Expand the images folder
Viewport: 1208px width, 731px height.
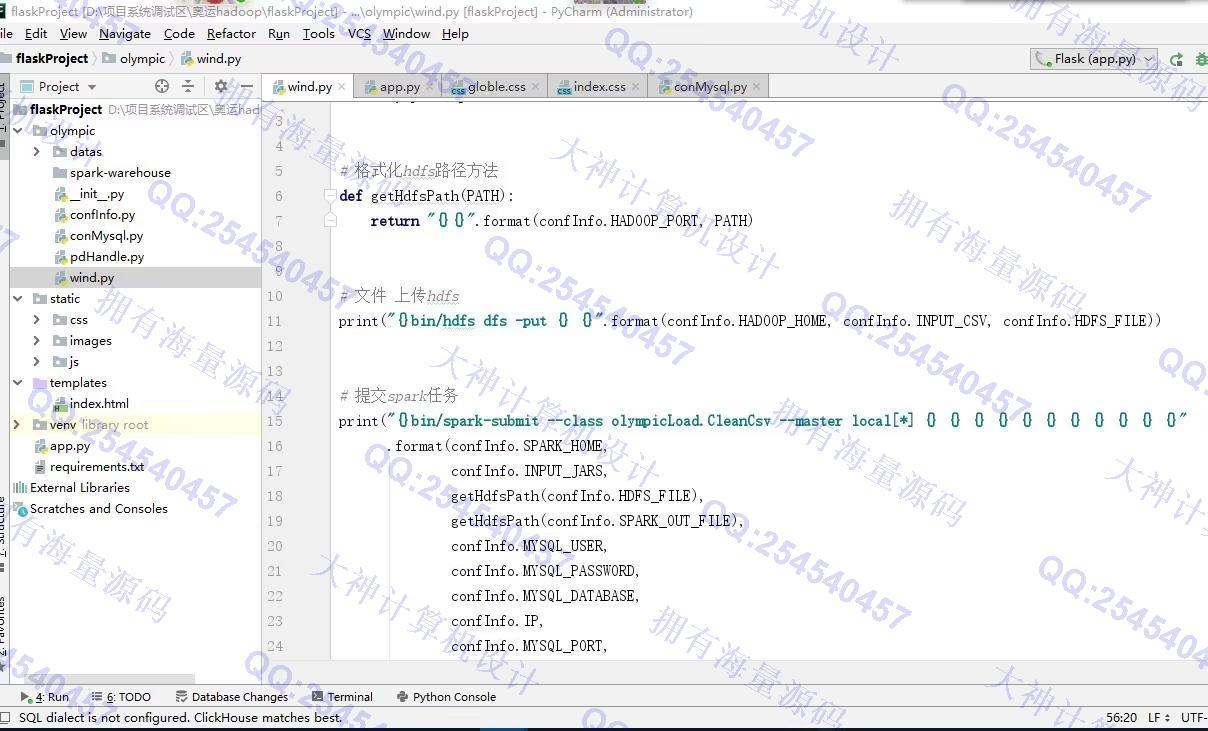click(x=37, y=340)
